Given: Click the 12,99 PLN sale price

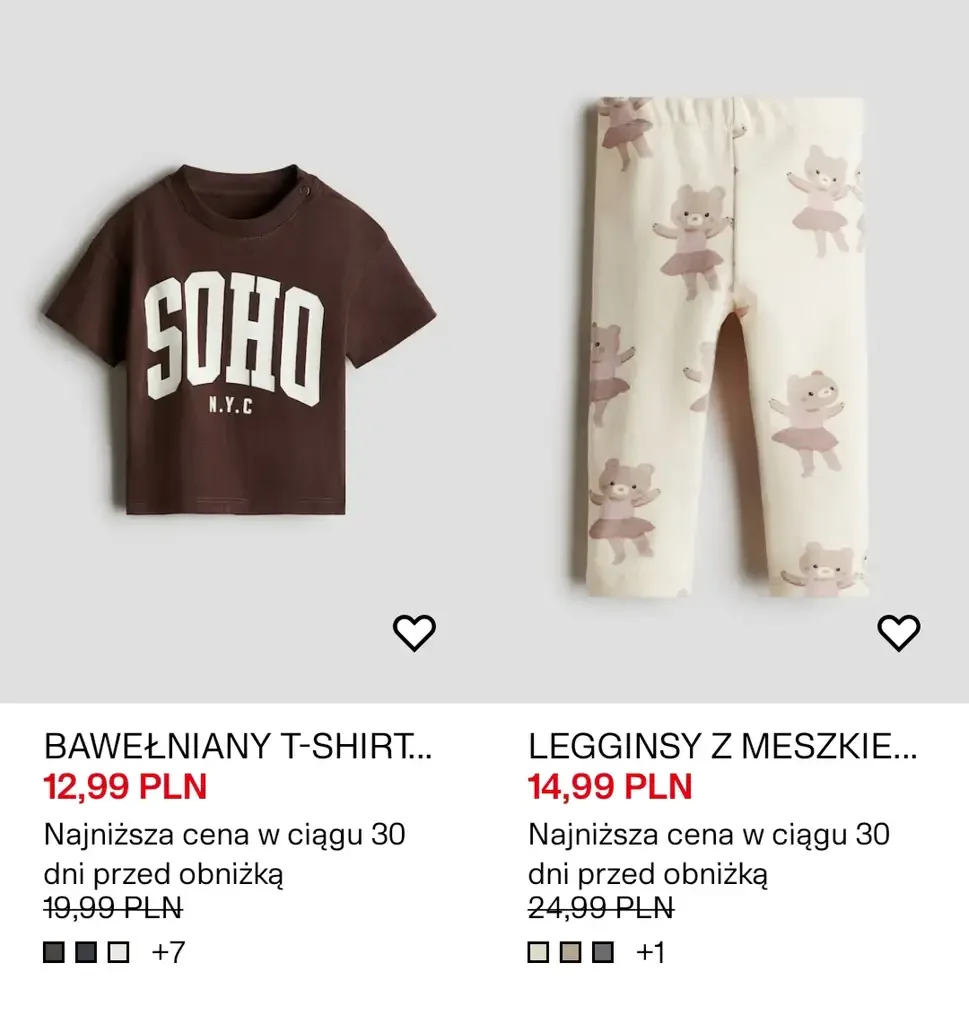Looking at the screenshot, I should 125,786.
